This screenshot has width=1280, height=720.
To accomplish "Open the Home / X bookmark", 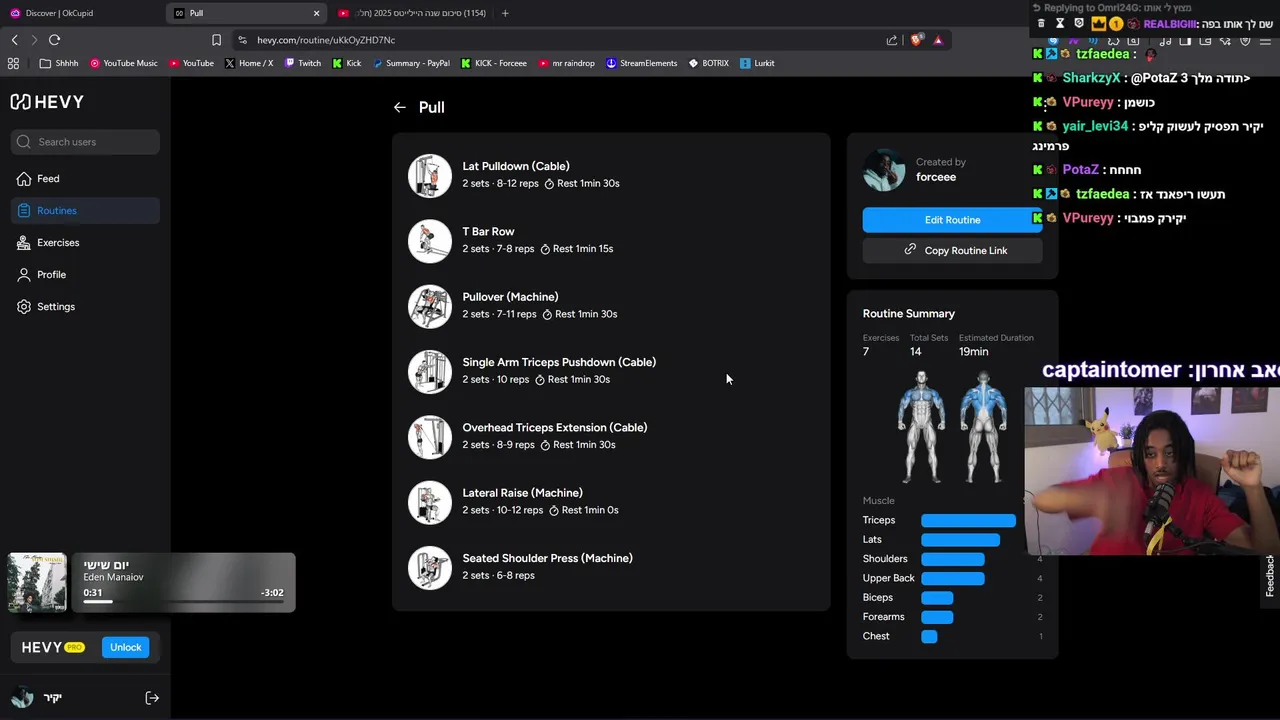I will [x=248, y=63].
